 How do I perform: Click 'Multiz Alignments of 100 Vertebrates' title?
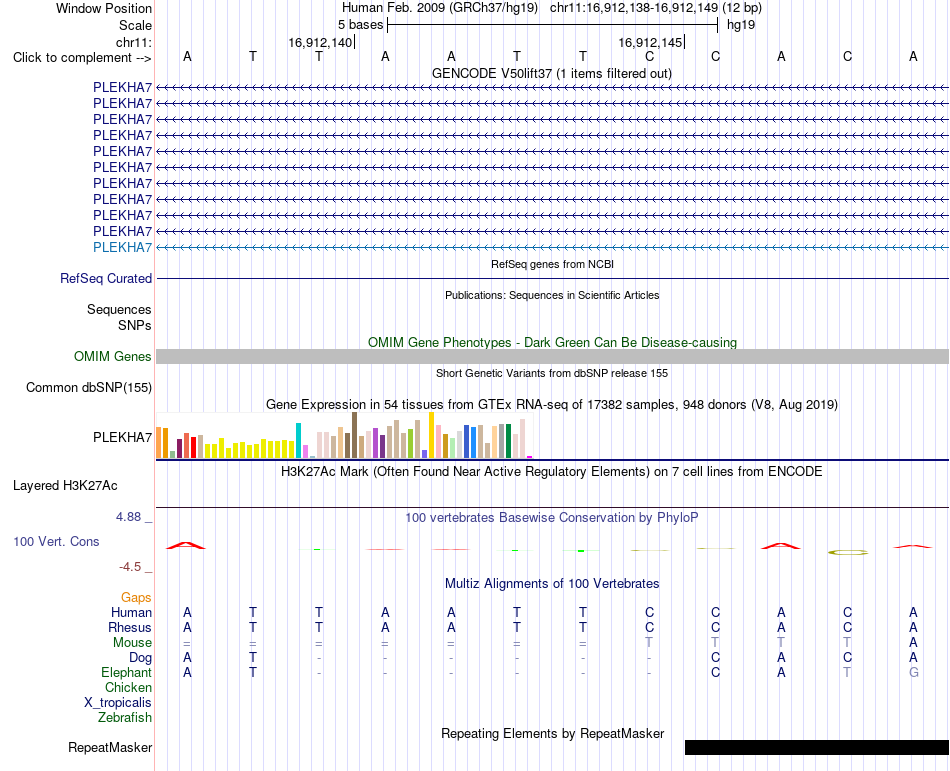pos(552,584)
